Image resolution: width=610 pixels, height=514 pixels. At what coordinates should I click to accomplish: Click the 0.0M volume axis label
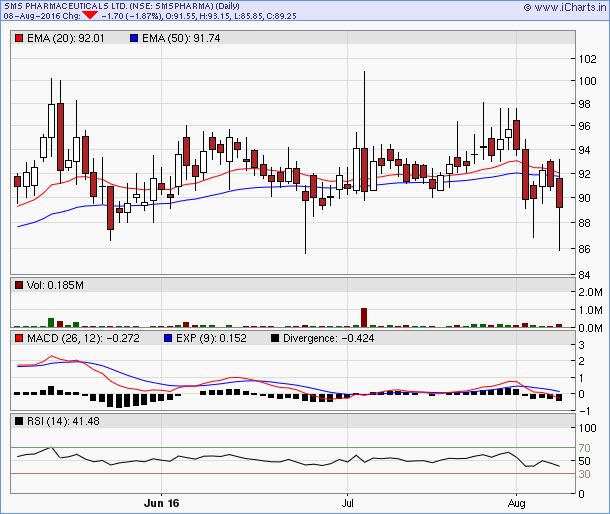591,328
